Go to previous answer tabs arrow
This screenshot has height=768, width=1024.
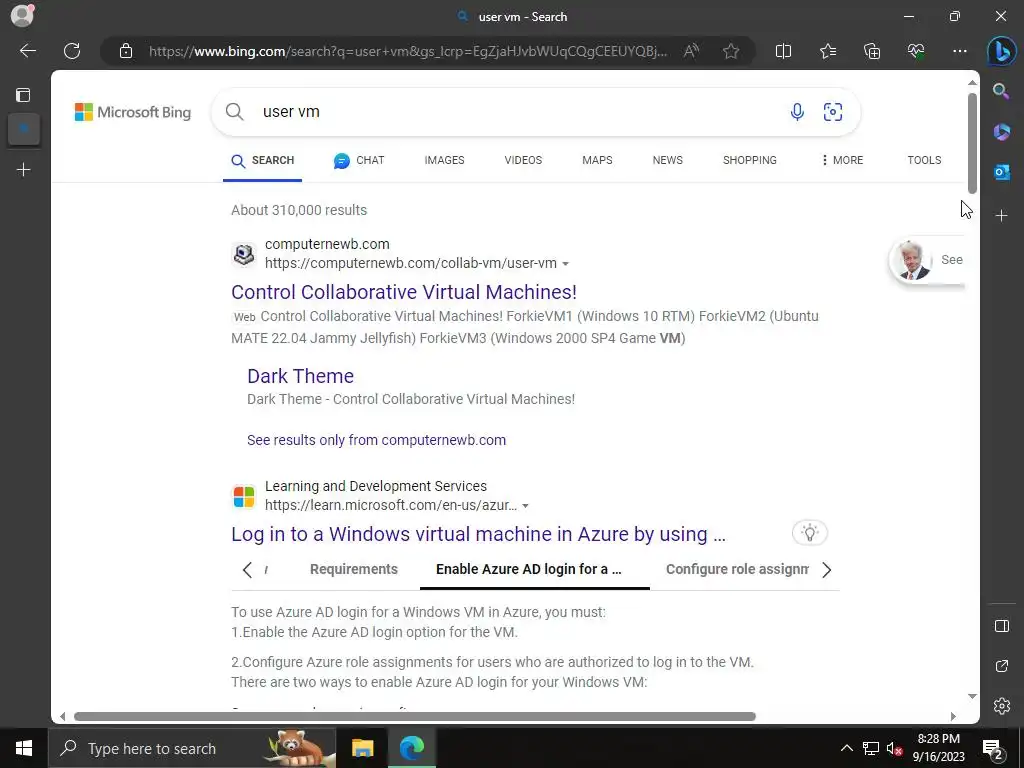click(x=247, y=569)
